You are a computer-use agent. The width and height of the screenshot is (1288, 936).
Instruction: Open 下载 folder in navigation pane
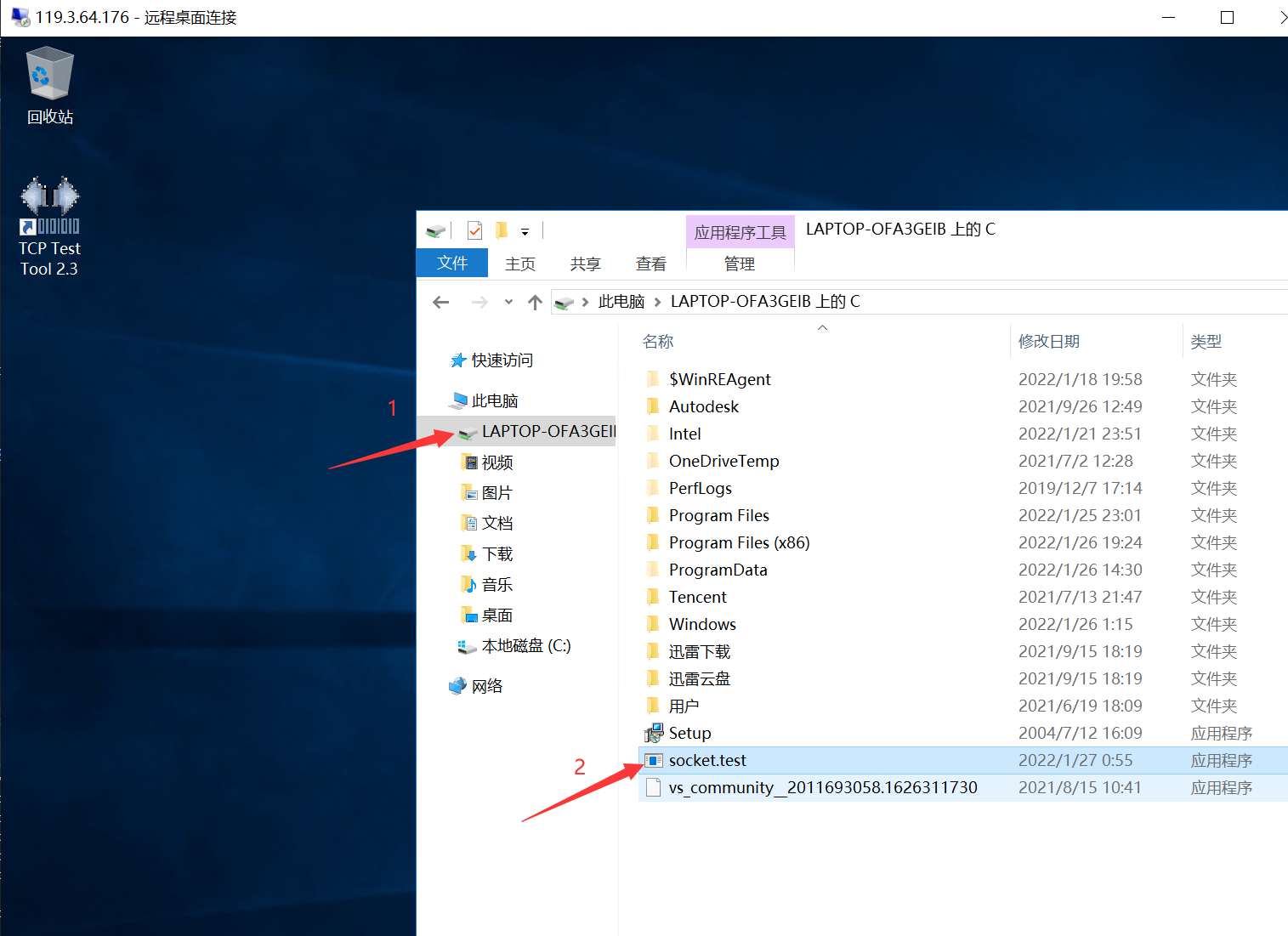pos(487,554)
